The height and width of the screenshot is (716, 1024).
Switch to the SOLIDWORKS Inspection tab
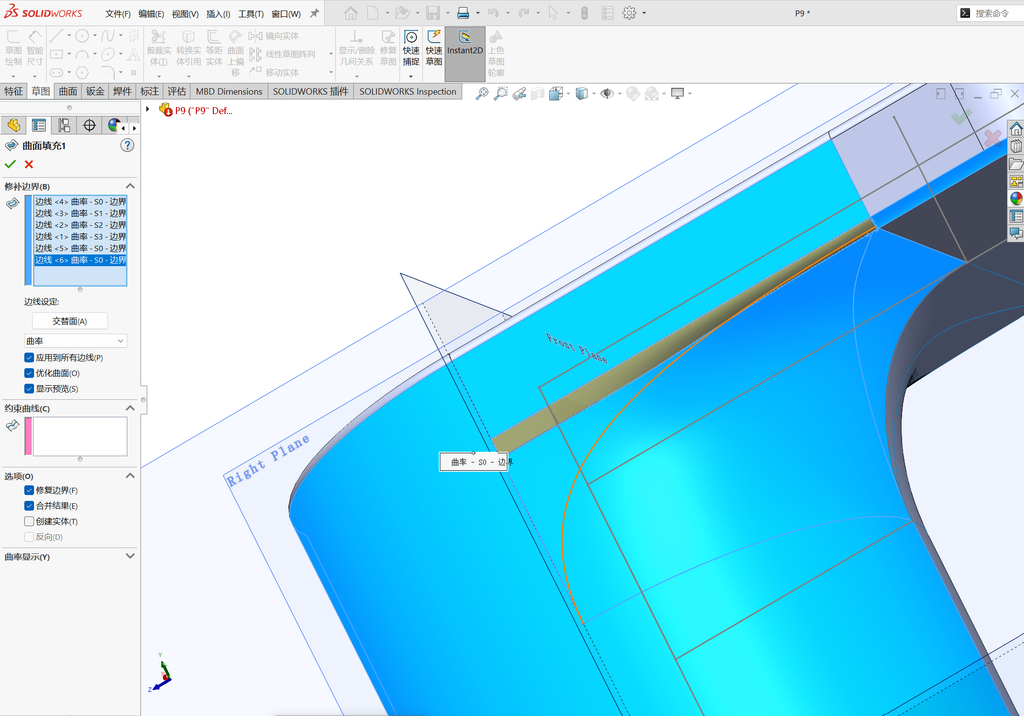pos(408,91)
